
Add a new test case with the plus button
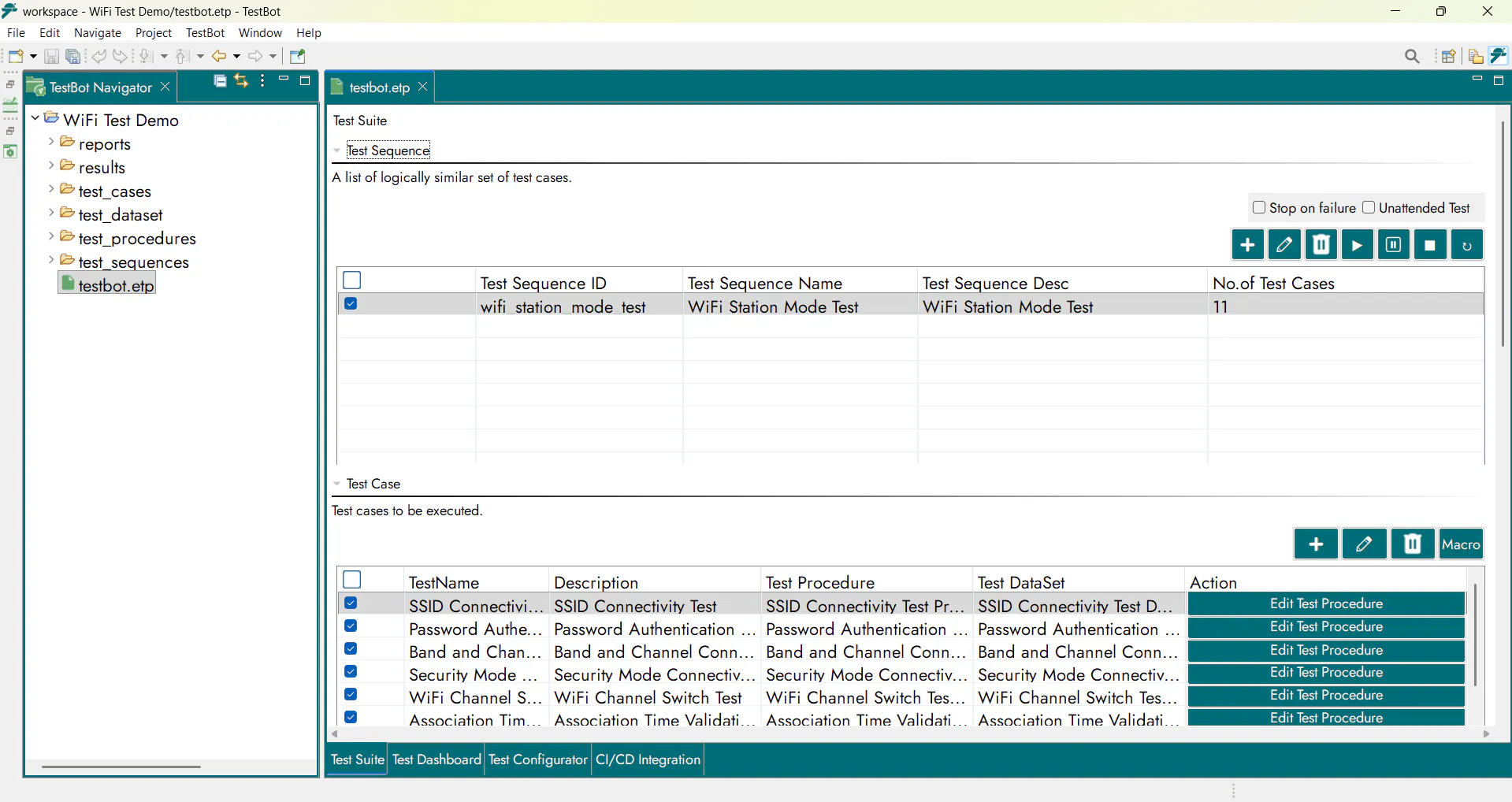click(x=1316, y=544)
